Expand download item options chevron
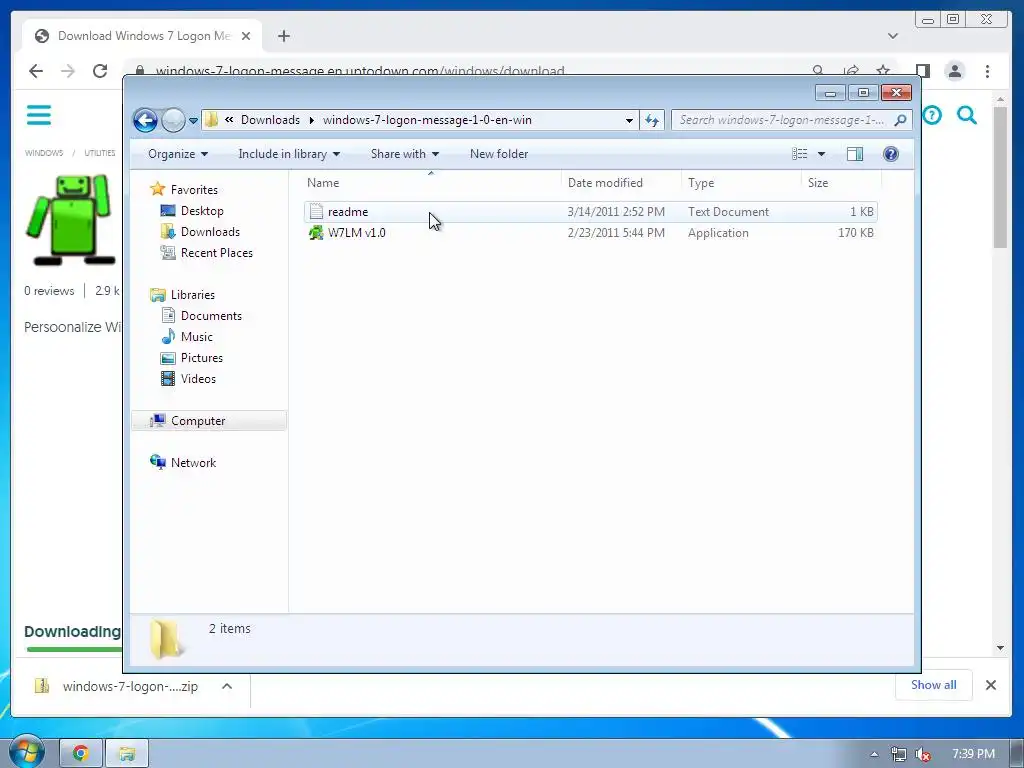1024x768 pixels. (x=227, y=686)
